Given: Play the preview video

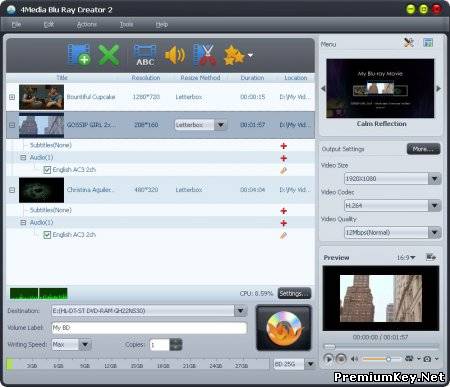Looking at the screenshot, I should coord(328,359).
